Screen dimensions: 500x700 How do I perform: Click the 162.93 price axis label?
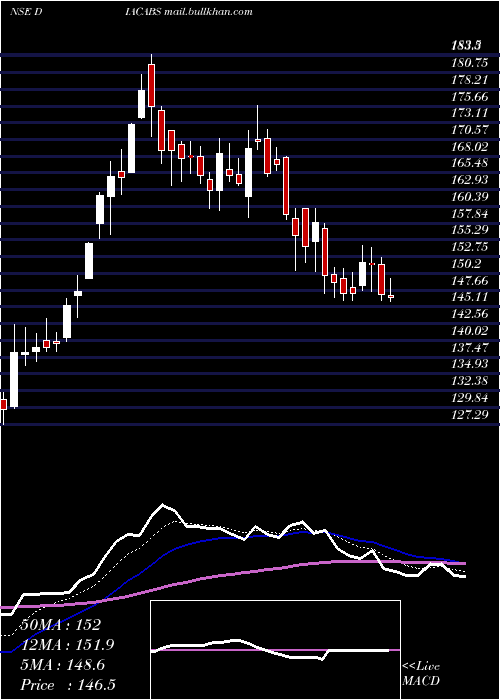click(470, 180)
